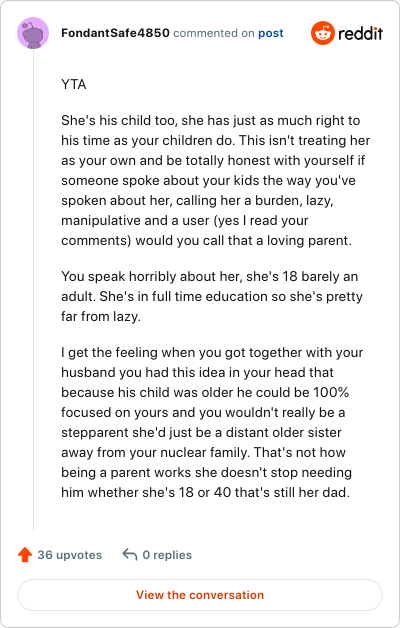This screenshot has width=400, height=628.
Task: Click the gray "commented on" text
Action: click(214, 33)
